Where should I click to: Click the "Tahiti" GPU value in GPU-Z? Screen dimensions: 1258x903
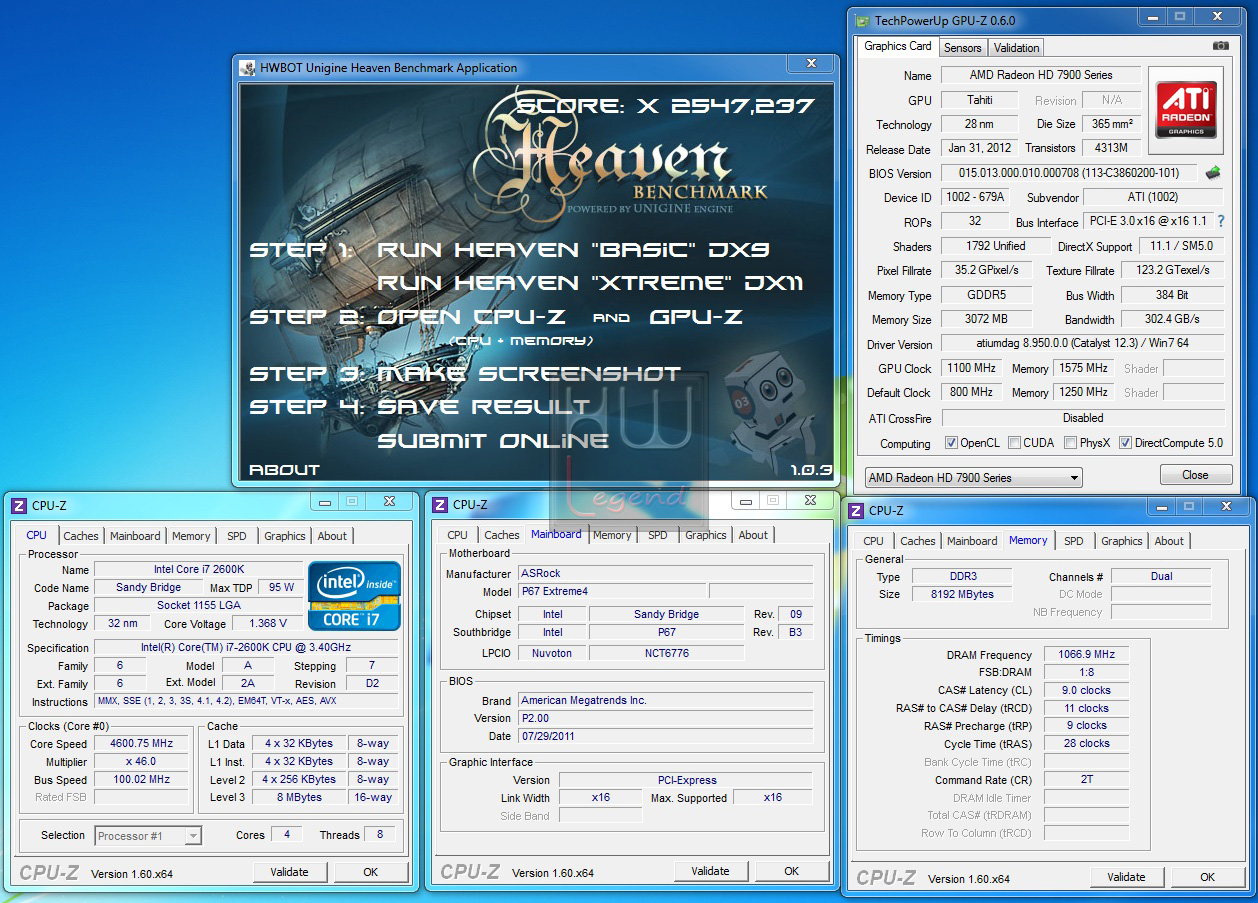[x=980, y=100]
